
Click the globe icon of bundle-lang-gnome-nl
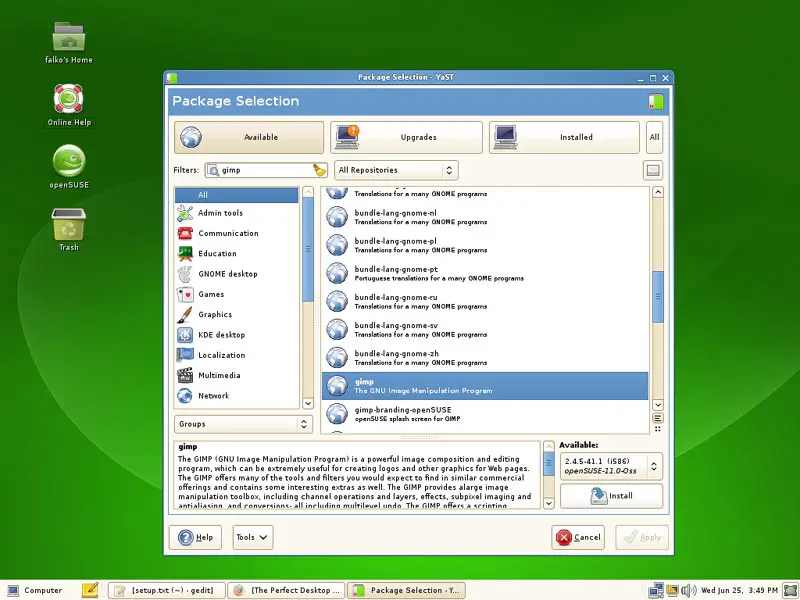click(x=337, y=217)
